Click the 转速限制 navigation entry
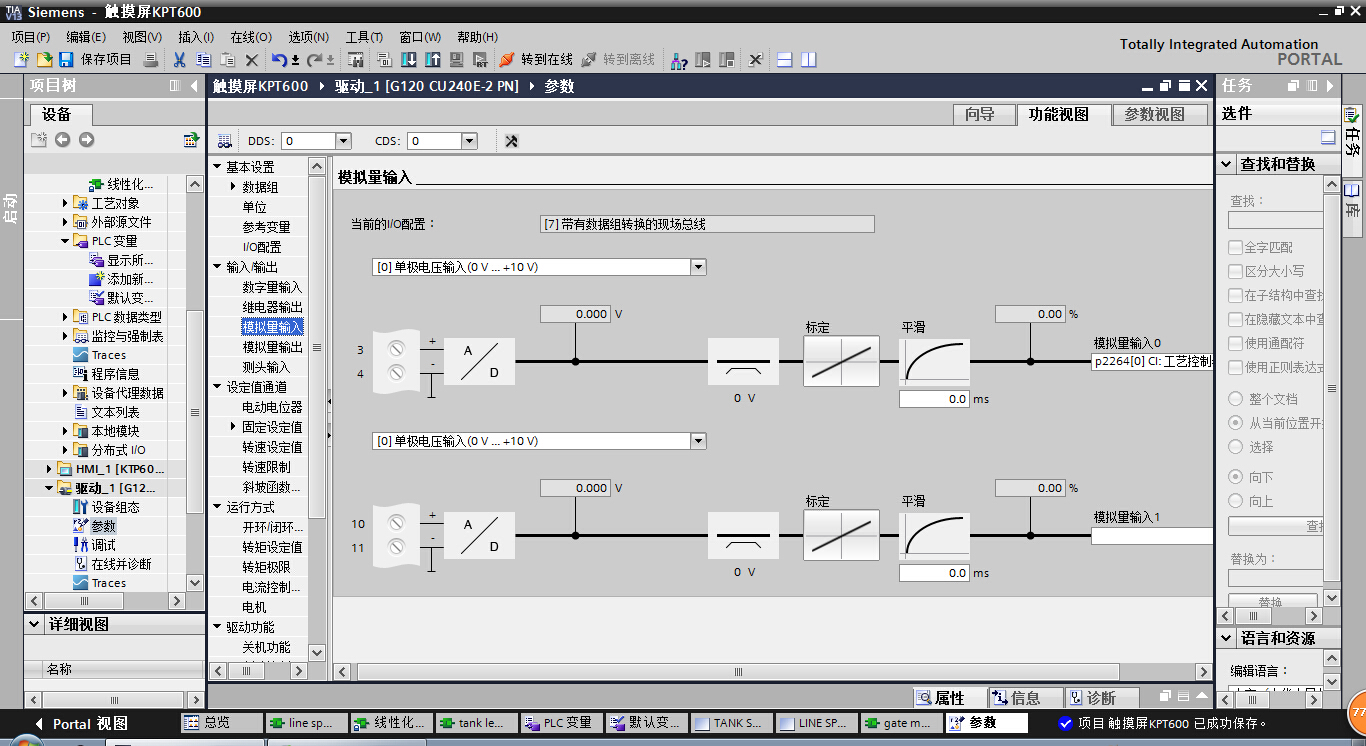 click(266, 467)
